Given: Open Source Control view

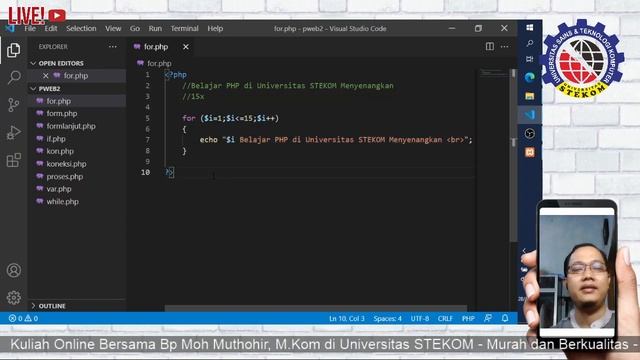Looking at the screenshot, I should [13, 105].
